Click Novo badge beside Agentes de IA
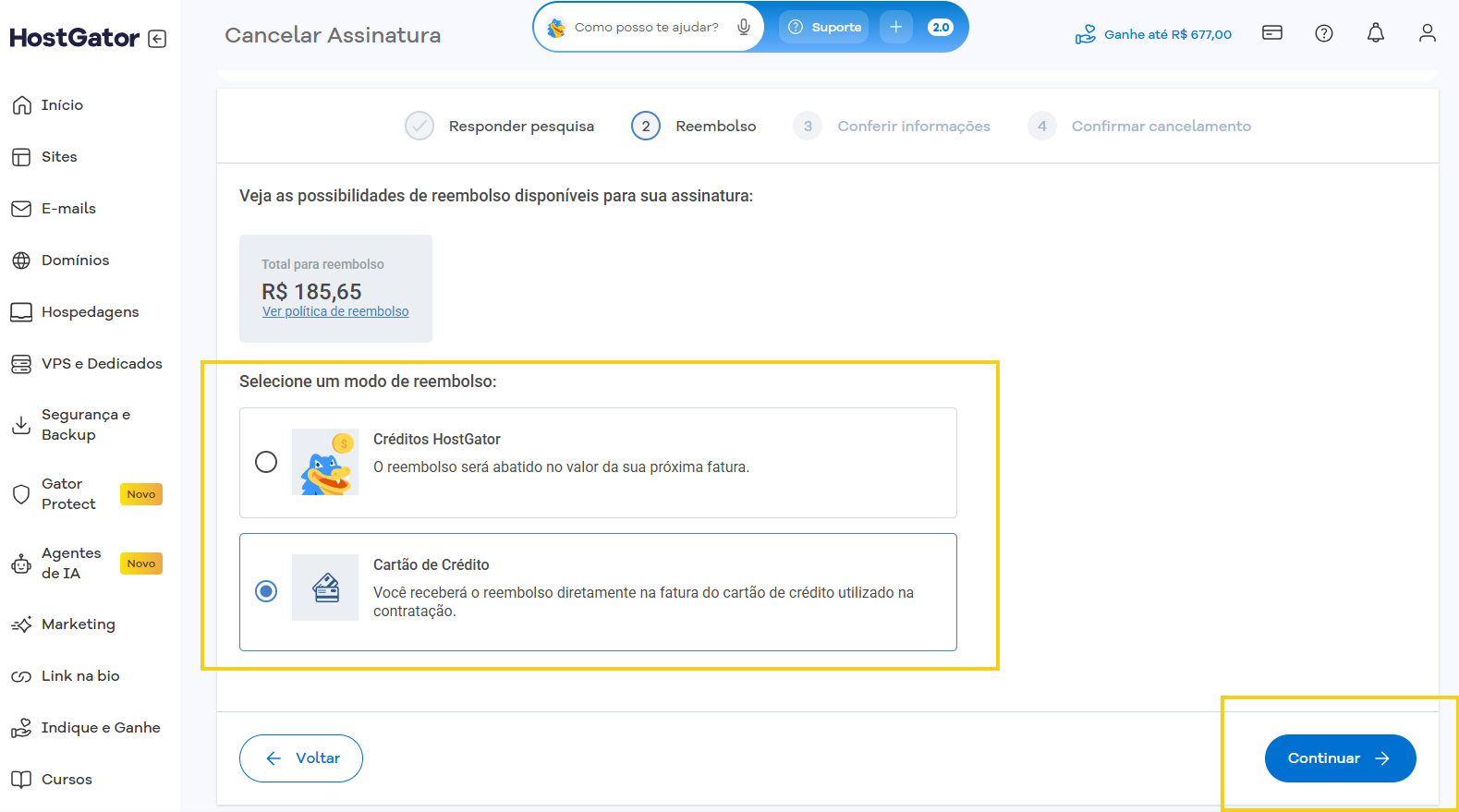This screenshot has height=812, width=1459. click(141, 564)
